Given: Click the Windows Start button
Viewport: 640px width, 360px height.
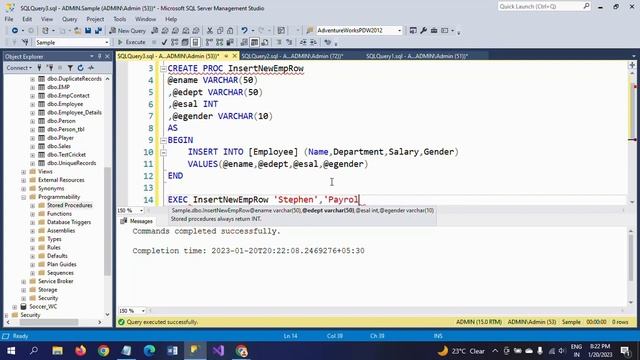Looking at the screenshot, I should tap(11, 351).
